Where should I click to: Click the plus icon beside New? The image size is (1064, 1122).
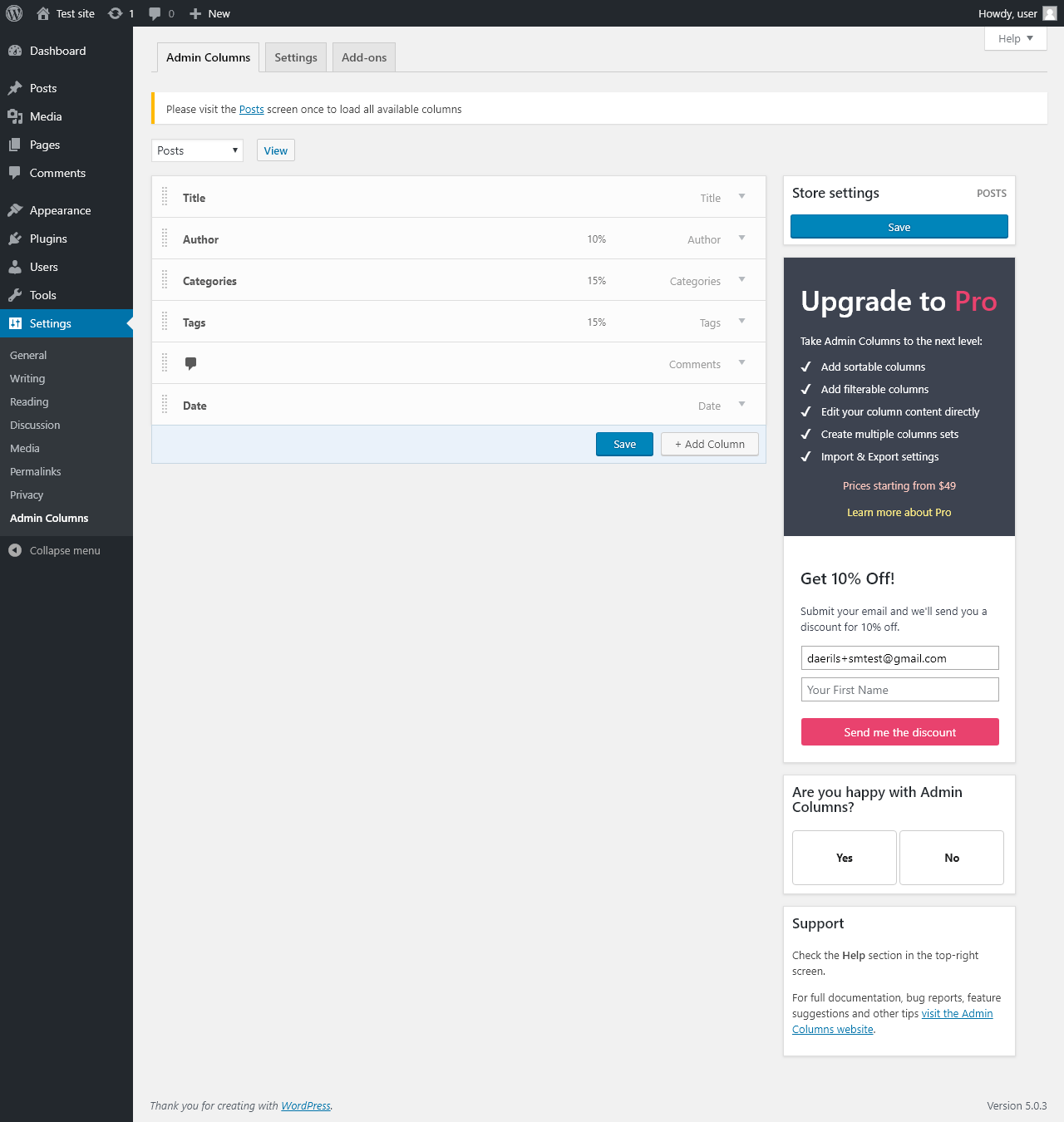click(195, 13)
